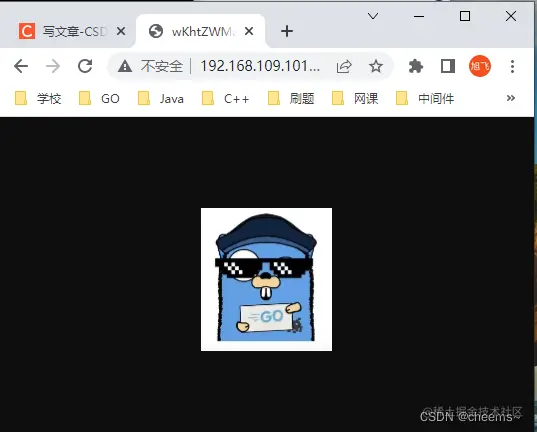Close the 写文章-CSDN tab
The image size is (537, 432).
(121, 32)
